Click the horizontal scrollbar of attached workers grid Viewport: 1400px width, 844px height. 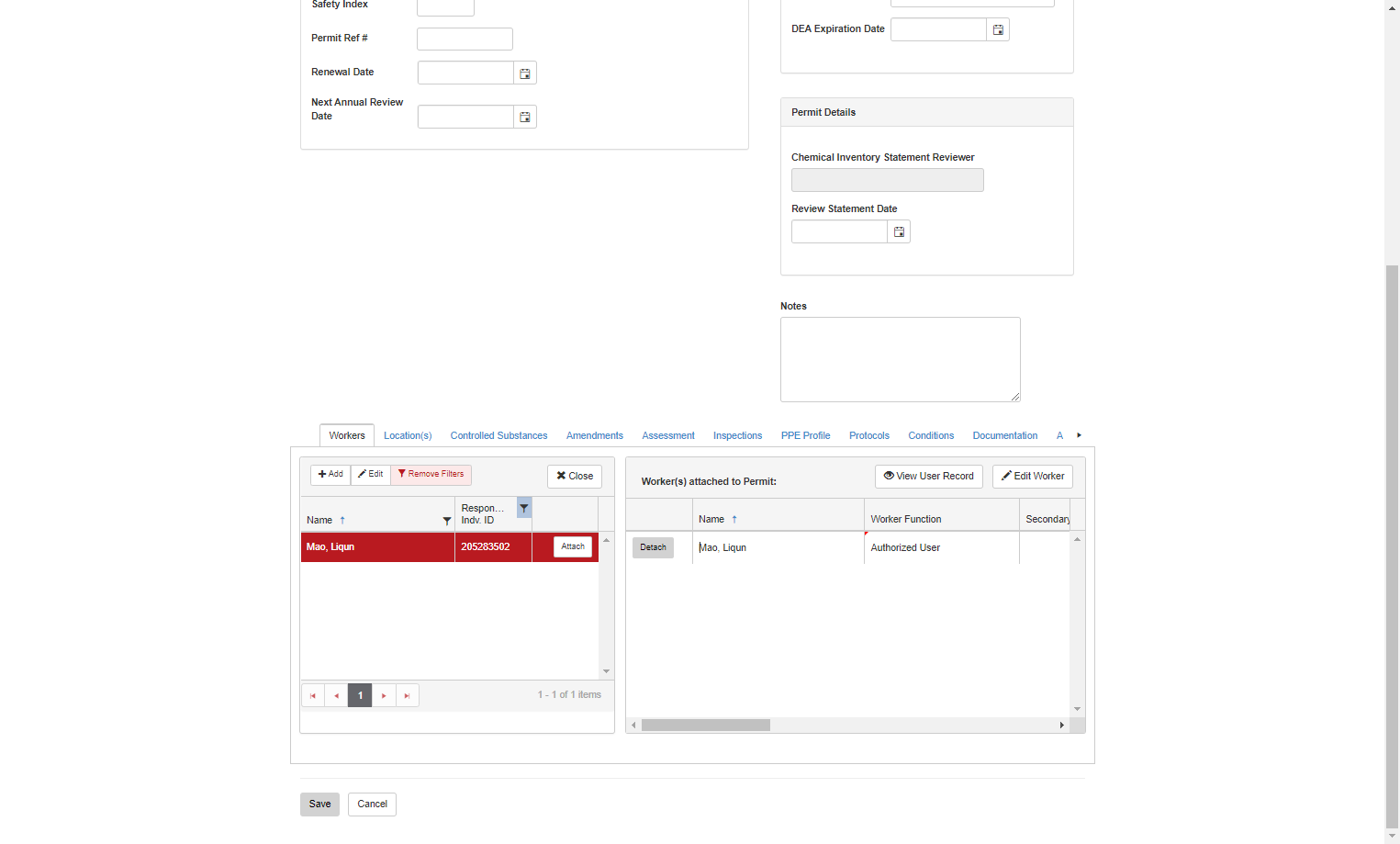706,725
